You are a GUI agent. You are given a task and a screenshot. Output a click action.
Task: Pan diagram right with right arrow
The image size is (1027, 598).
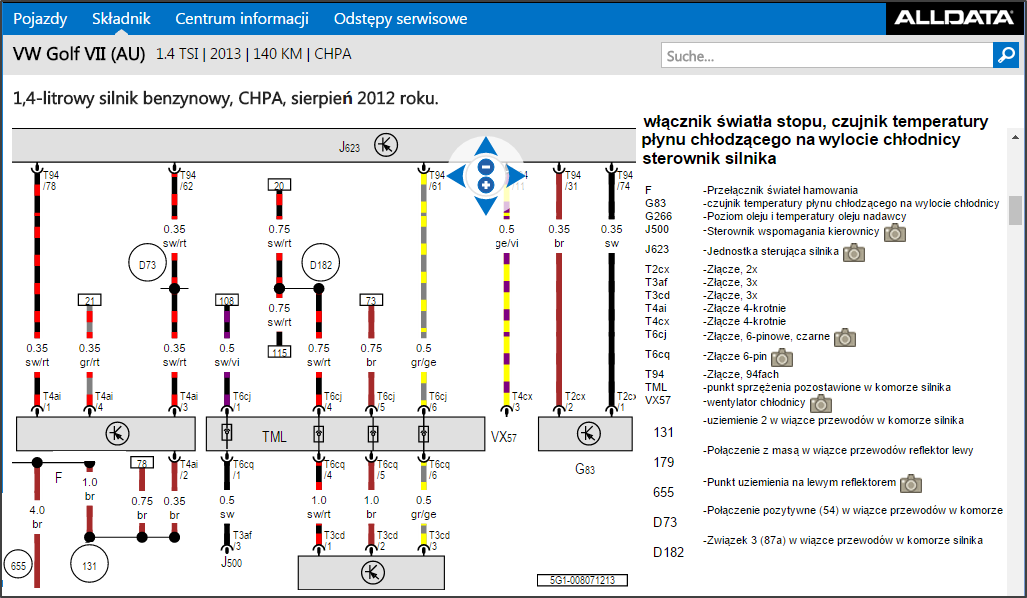pos(516,176)
